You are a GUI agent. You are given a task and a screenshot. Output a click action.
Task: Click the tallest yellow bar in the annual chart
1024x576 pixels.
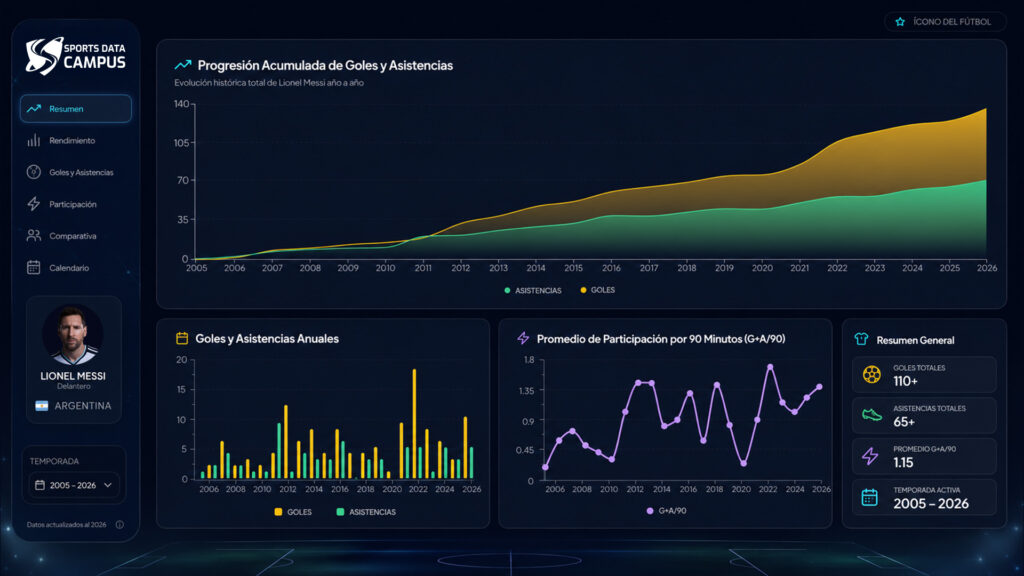(x=414, y=424)
